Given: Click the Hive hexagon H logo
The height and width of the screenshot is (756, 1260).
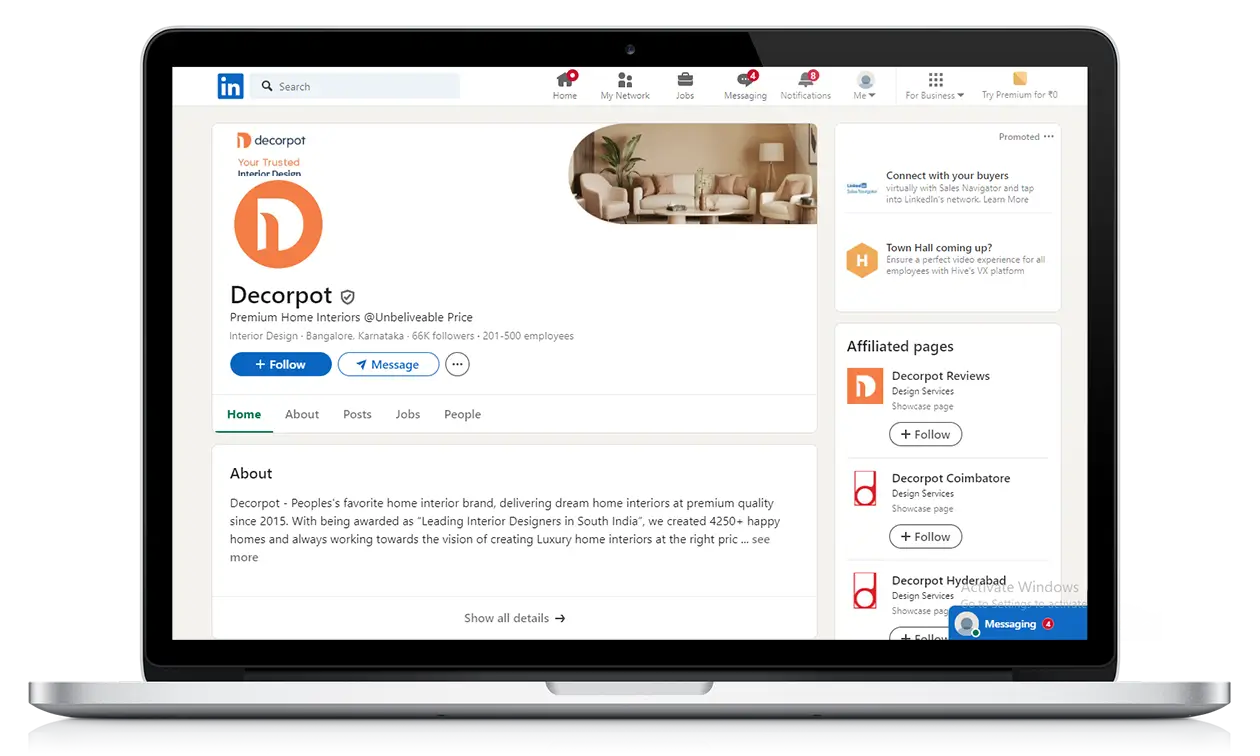Looking at the screenshot, I should coord(862,260).
